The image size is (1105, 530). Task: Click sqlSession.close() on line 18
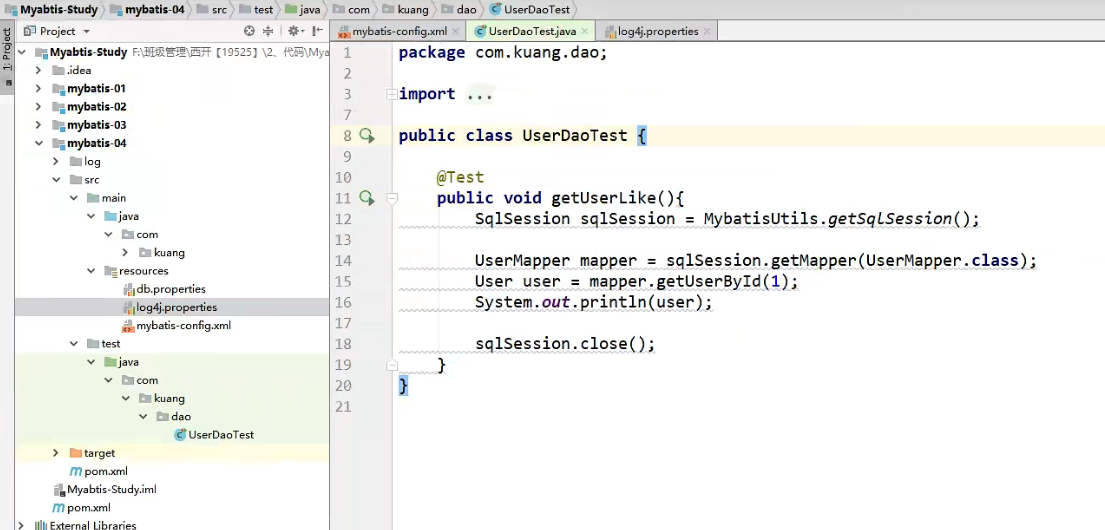tap(565, 344)
